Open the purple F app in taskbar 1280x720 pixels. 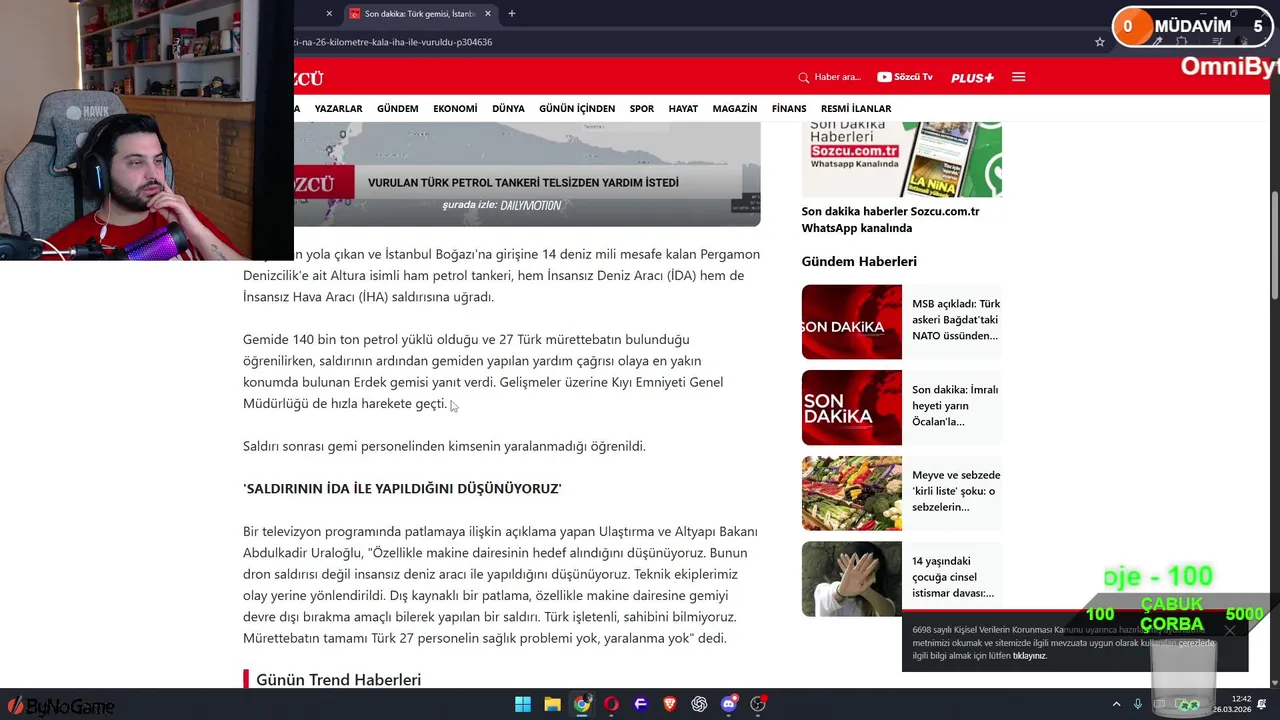tap(641, 704)
